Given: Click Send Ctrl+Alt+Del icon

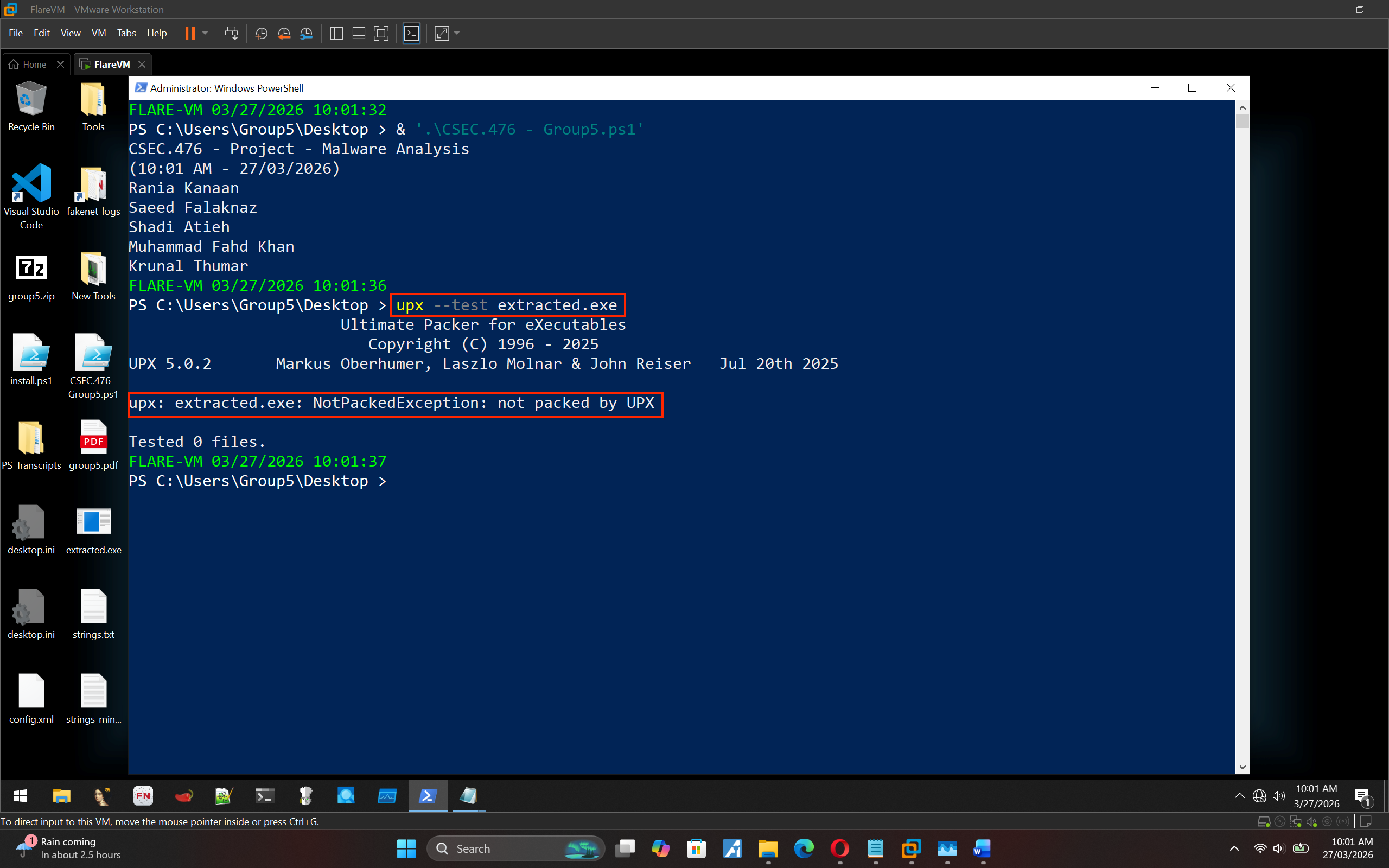Looking at the screenshot, I should coord(231,33).
